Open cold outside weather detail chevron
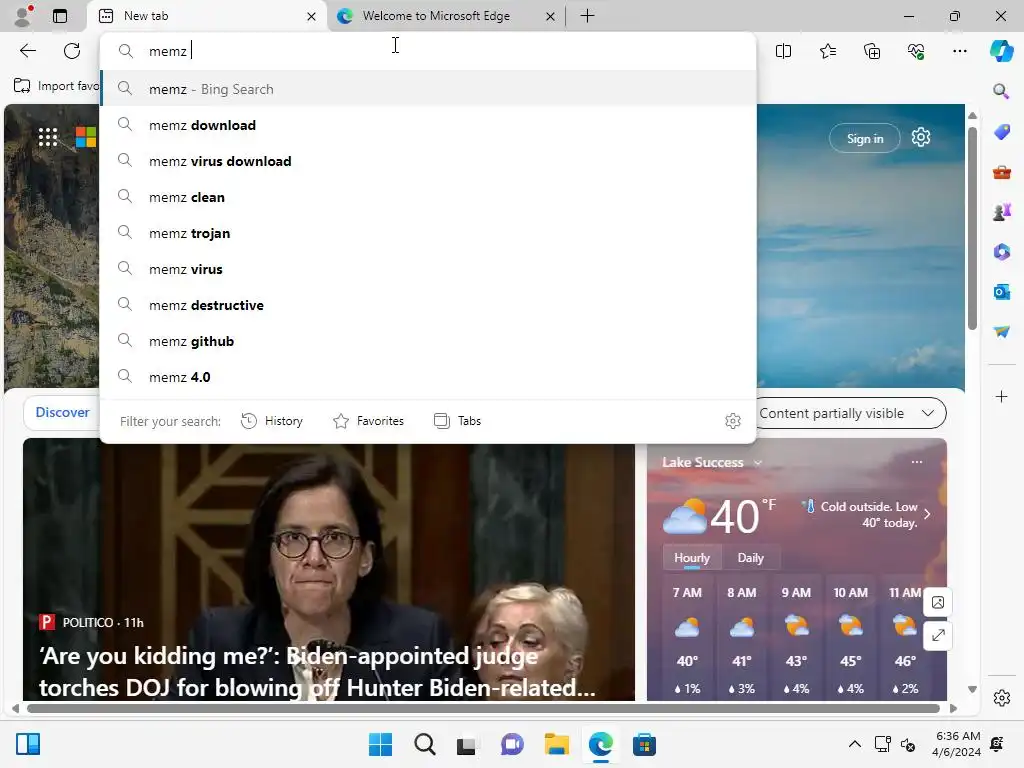The width and height of the screenshot is (1024, 768). coord(927,514)
